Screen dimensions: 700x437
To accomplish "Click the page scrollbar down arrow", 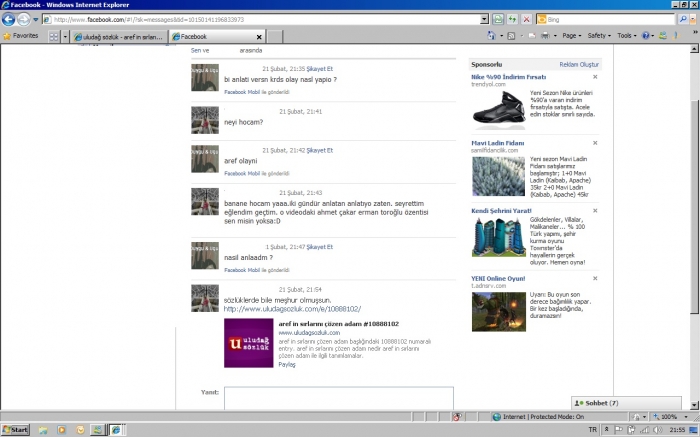I will (694, 405).
